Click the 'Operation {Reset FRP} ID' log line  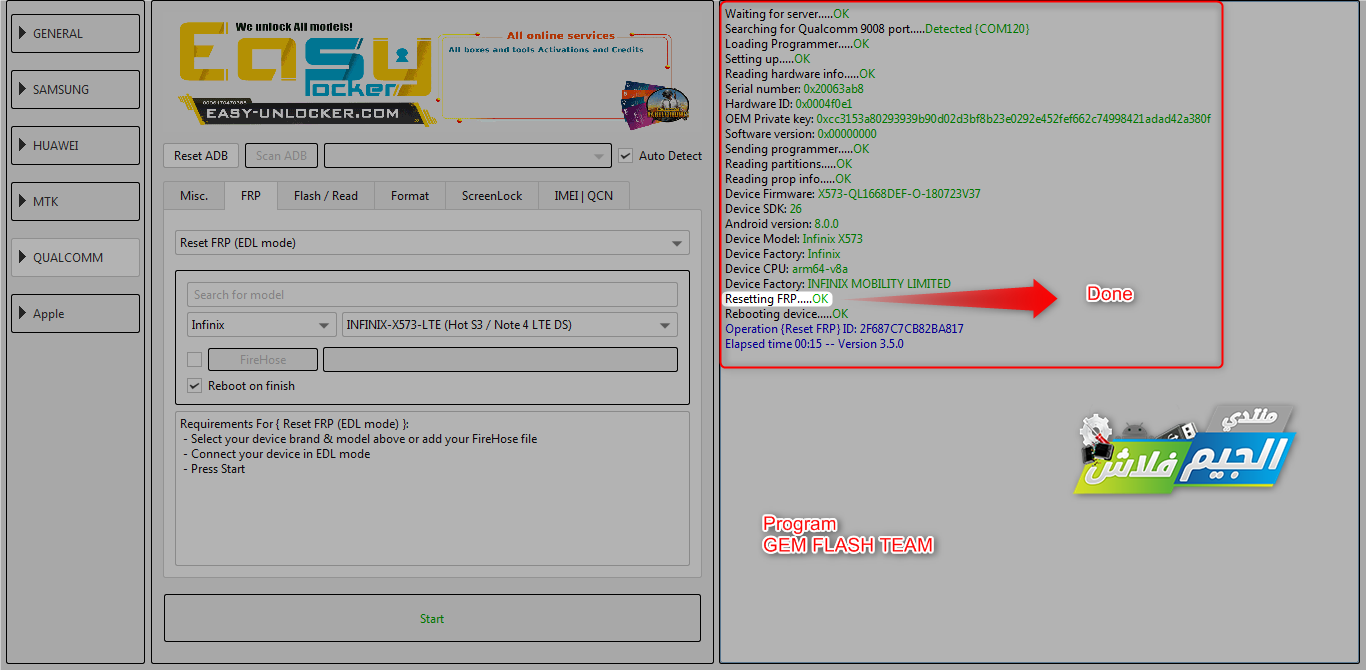pos(844,329)
